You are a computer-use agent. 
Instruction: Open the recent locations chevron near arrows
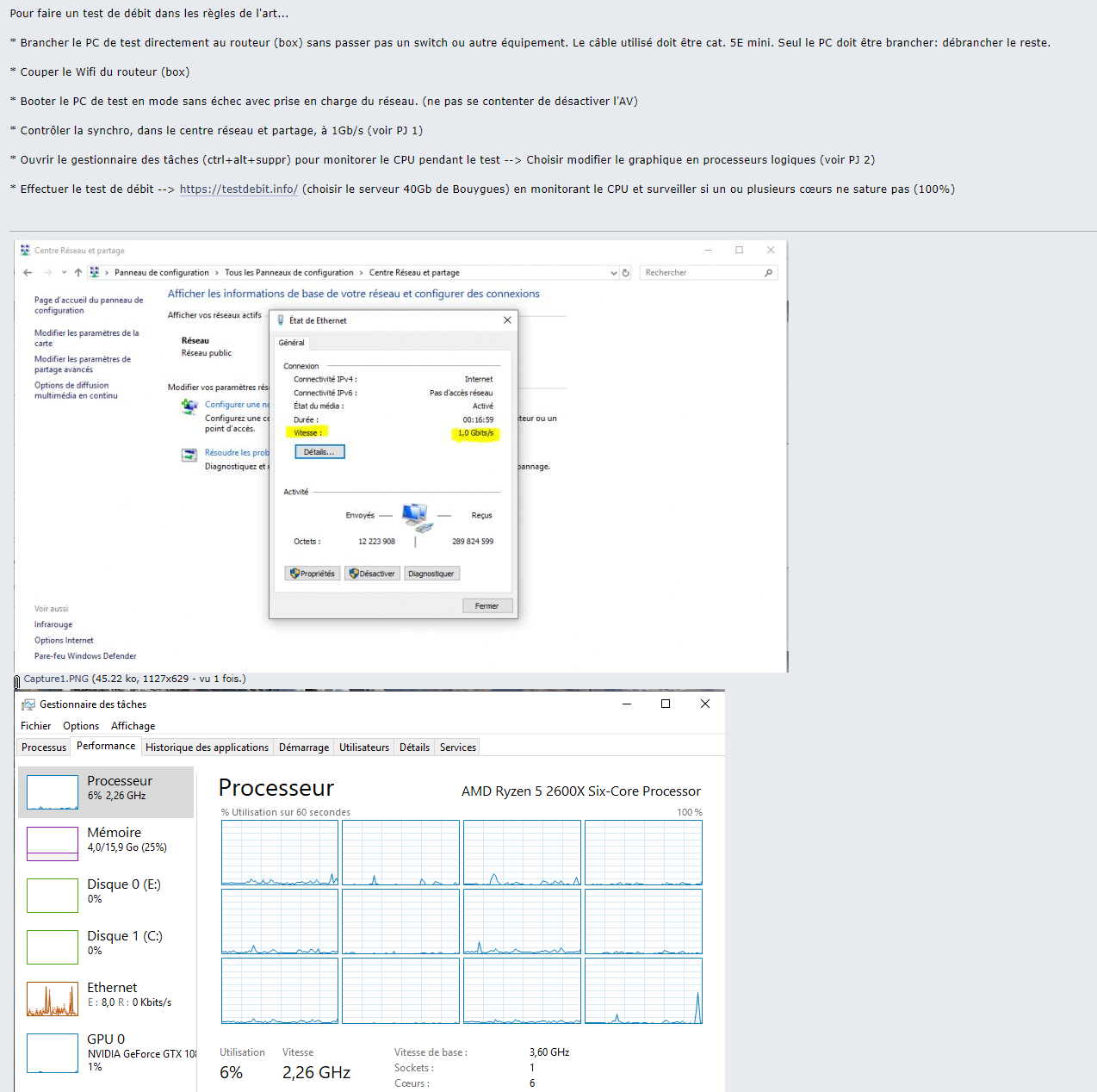tap(64, 273)
